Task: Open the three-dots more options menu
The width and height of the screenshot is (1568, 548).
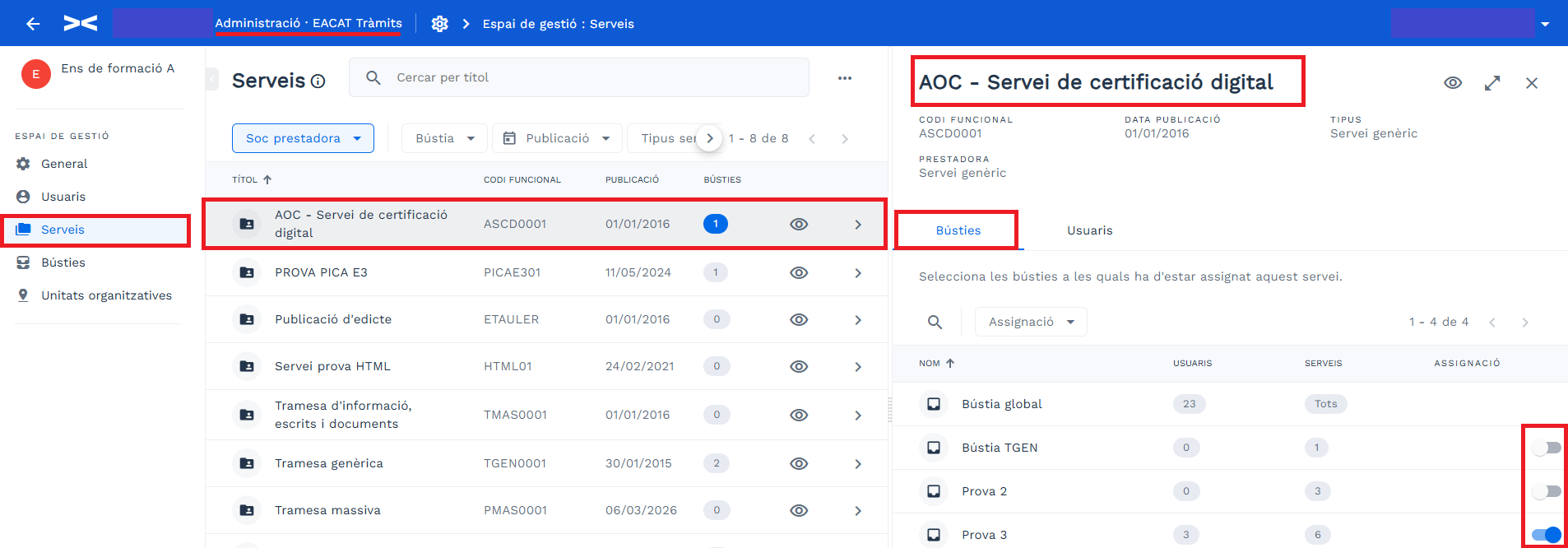Action: click(845, 78)
